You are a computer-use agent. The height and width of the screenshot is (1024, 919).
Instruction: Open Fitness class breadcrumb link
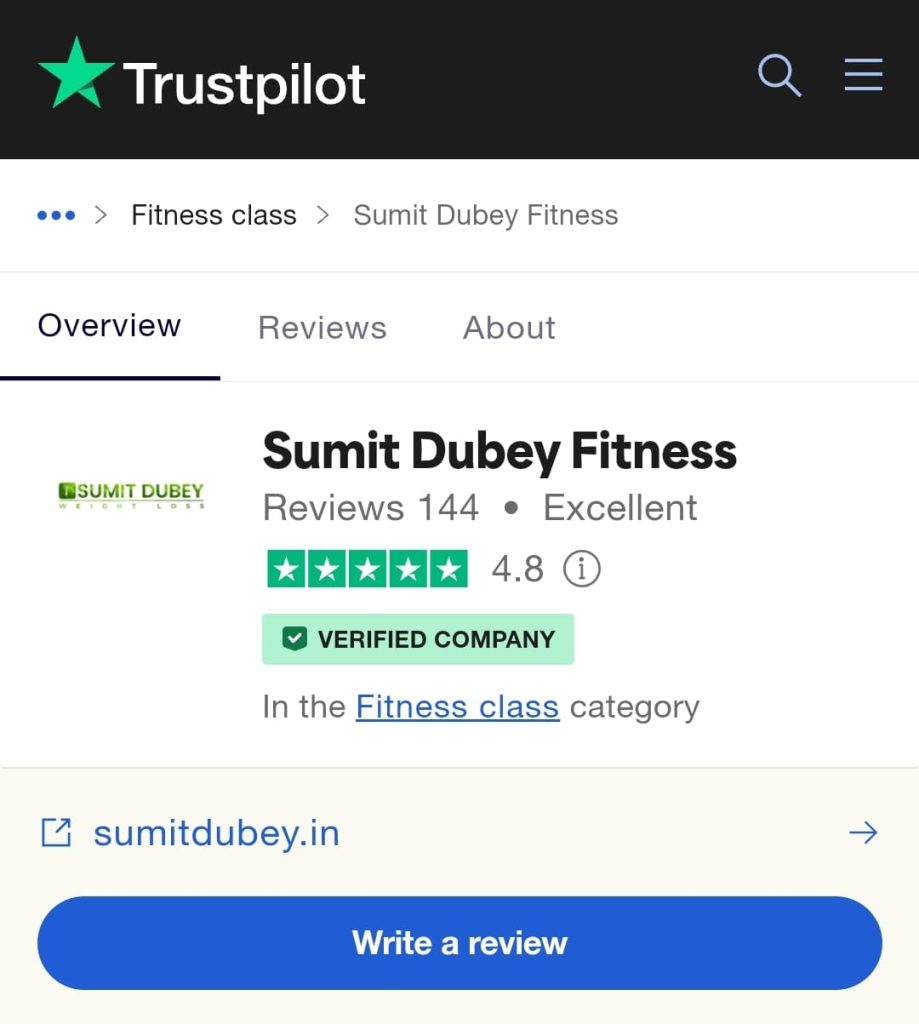pyautogui.click(x=214, y=215)
